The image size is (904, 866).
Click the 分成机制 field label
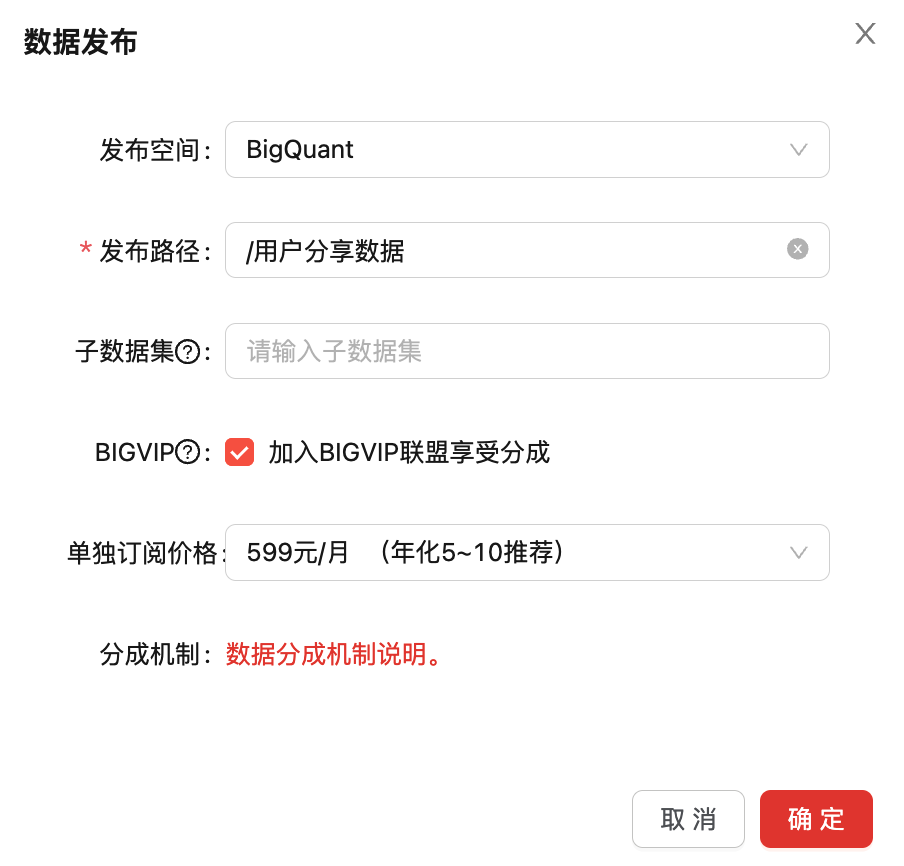153,655
